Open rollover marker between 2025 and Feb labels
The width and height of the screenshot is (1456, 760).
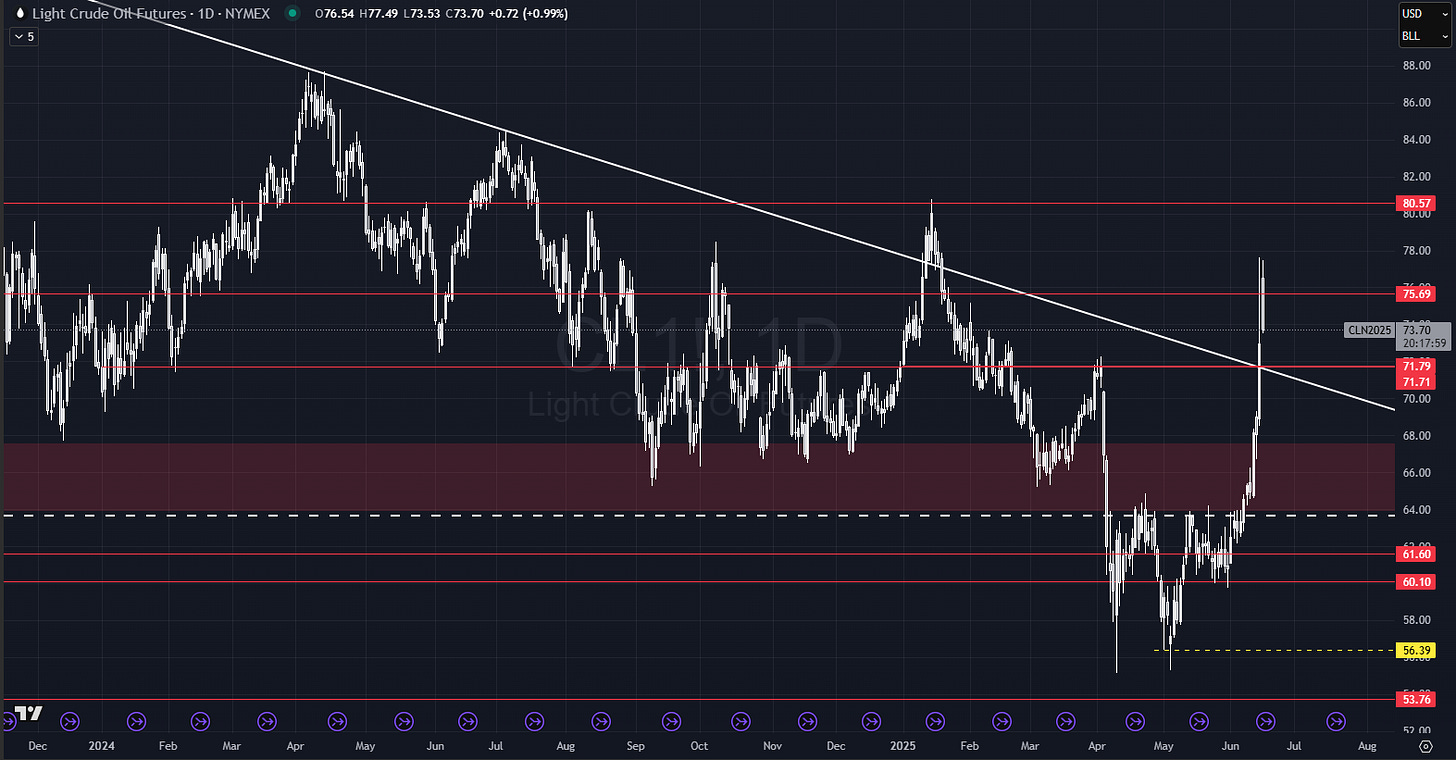(x=935, y=719)
